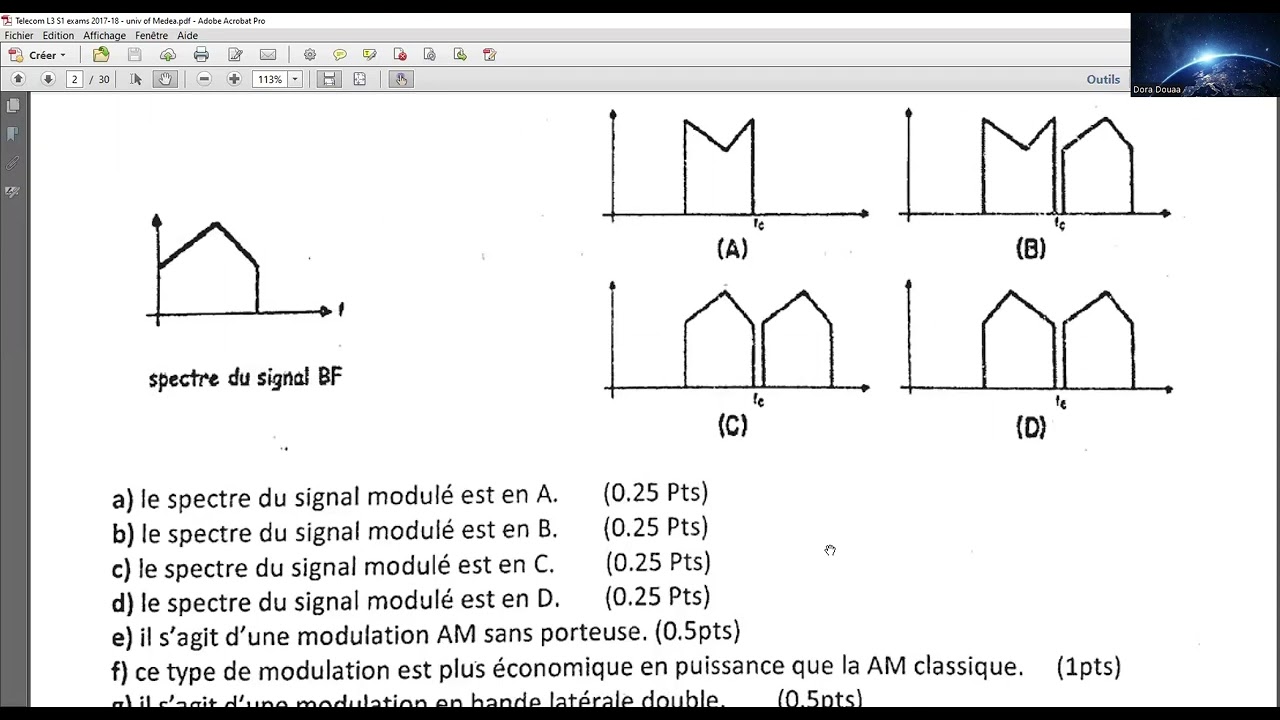Show the attachments paperclip panel
This screenshot has height=720, width=1280.
[x=13, y=163]
